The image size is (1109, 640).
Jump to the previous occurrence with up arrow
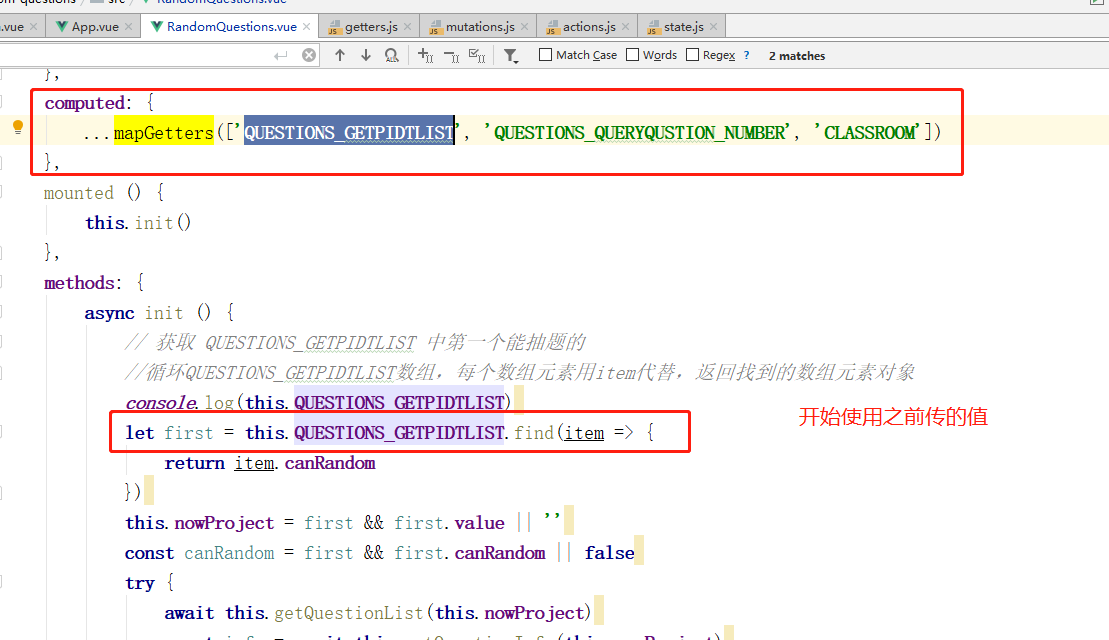coord(339,55)
